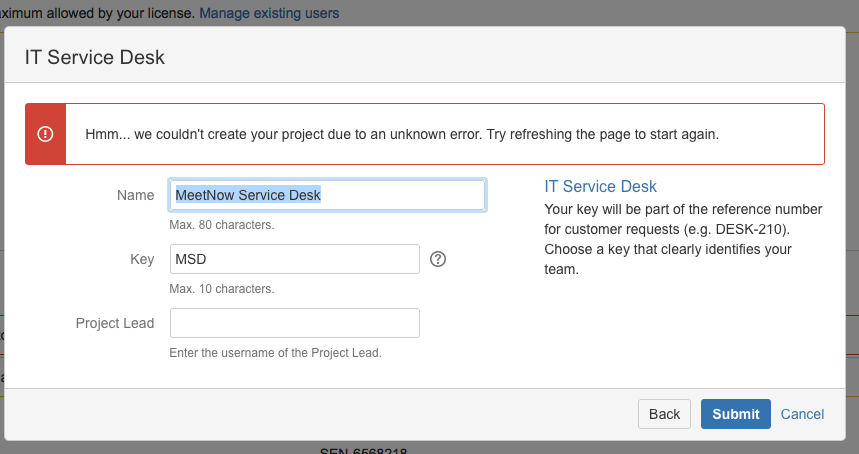Open the Manage existing users link

[x=269, y=13]
